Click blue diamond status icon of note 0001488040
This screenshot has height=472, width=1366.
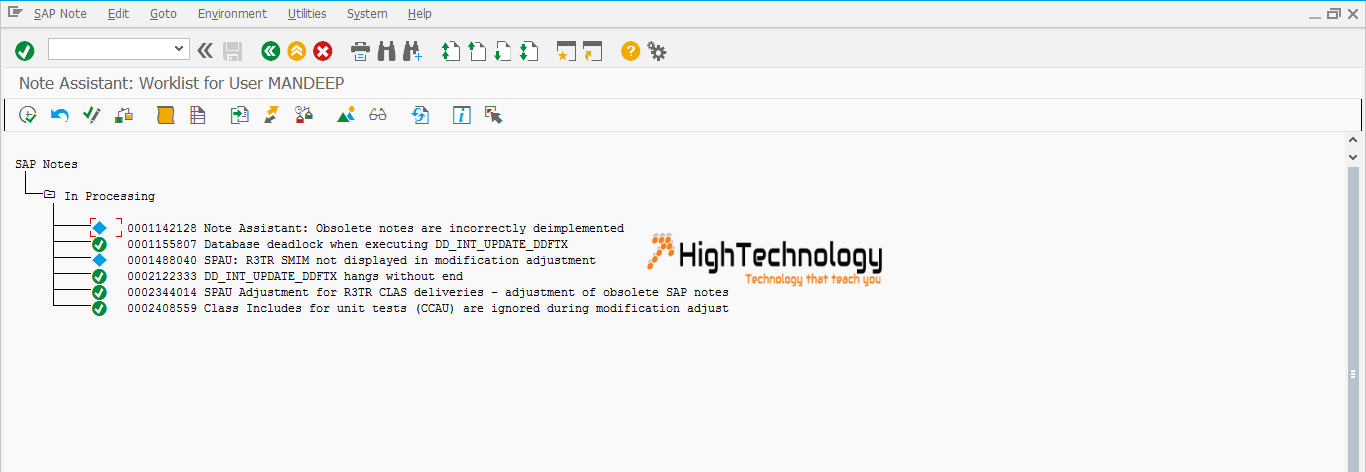(99, 260)
